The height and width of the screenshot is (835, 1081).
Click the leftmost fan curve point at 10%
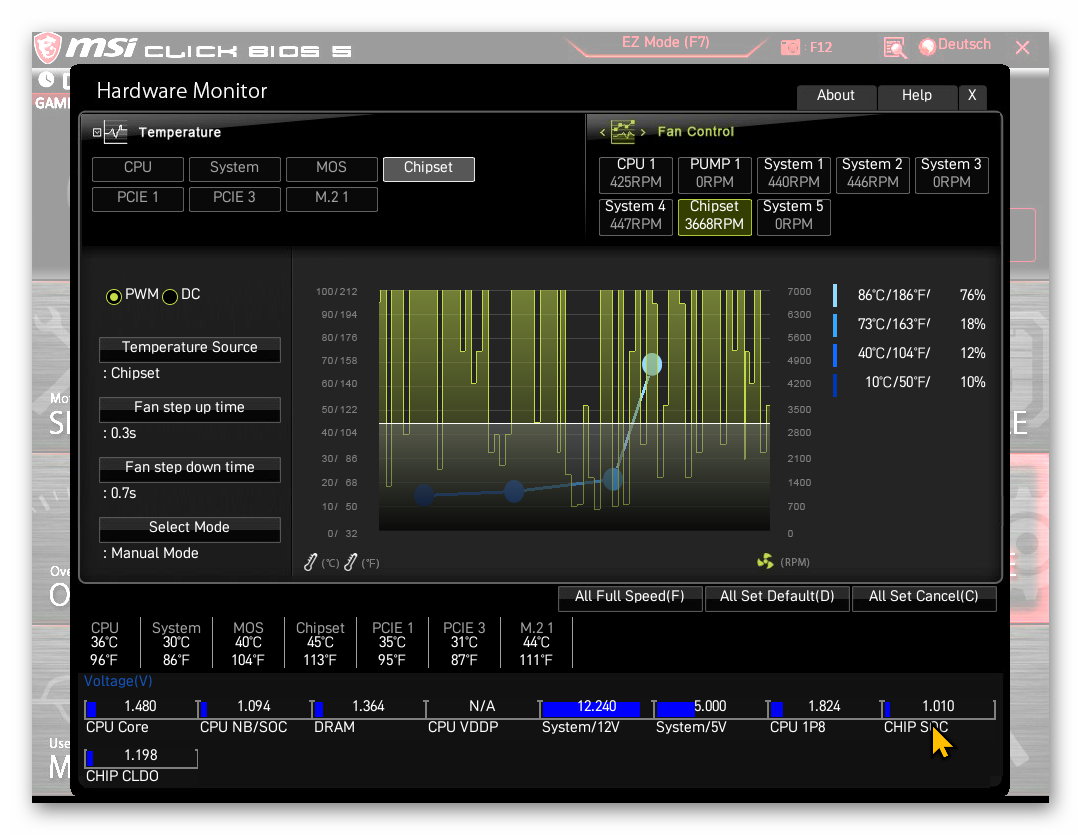pyautogui.click(x=424, y=494)
